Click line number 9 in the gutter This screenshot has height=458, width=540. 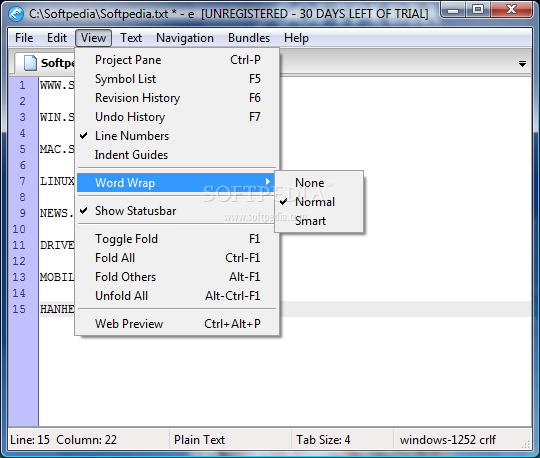coord(22,213)
